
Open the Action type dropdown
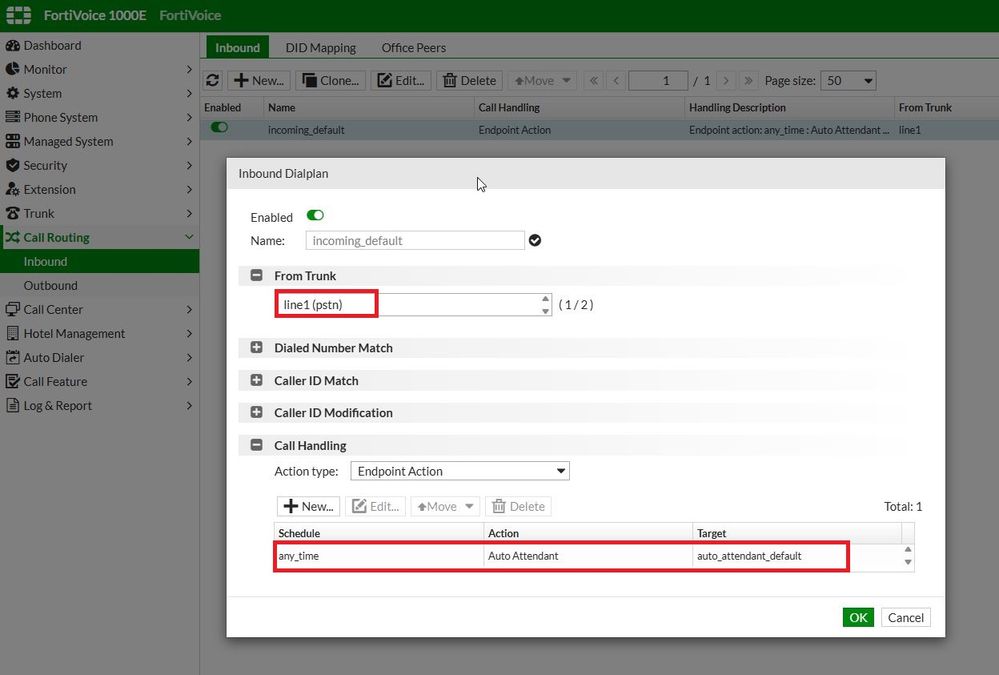click(459, 471)
